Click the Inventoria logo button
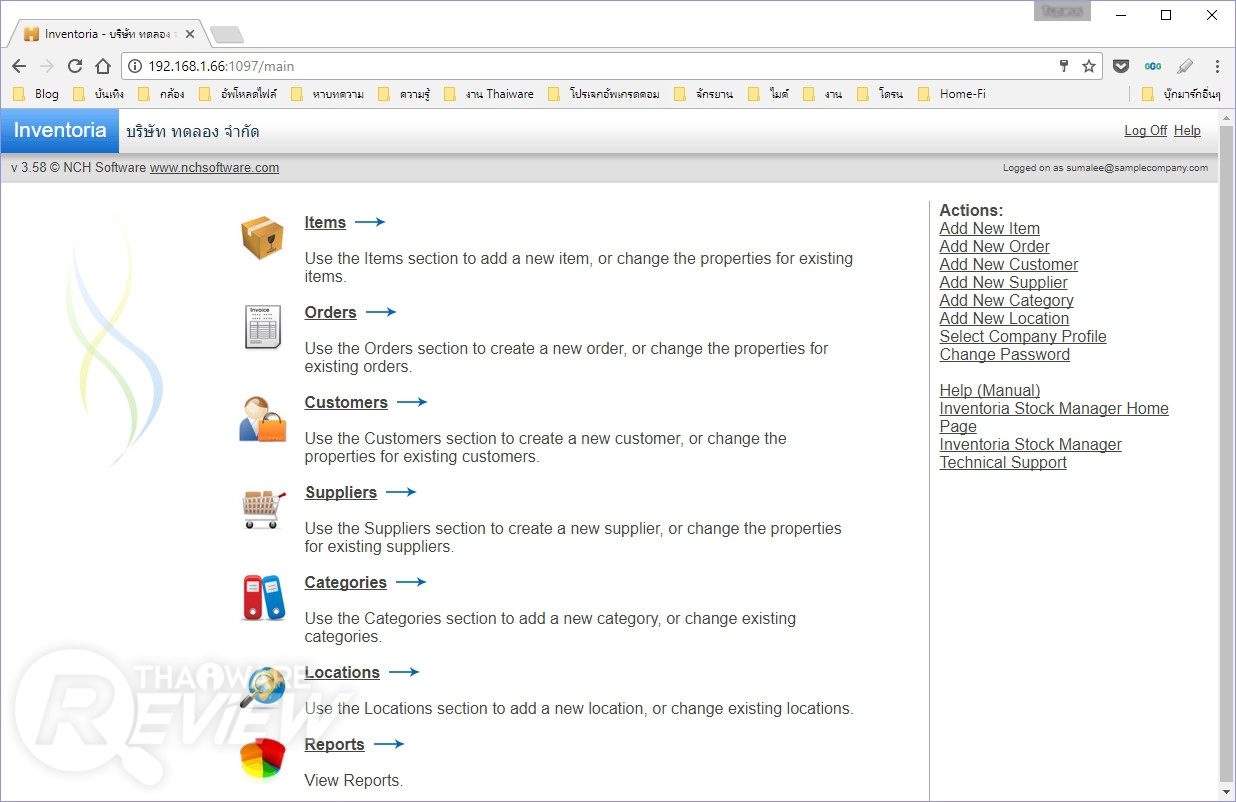The height and width of the screenshot is (802, 1236). point(60,131)
